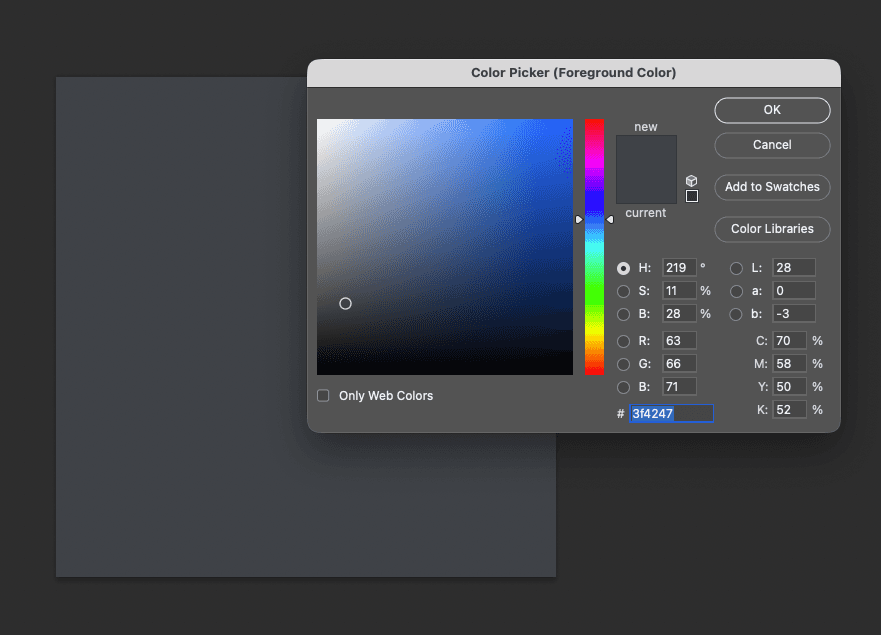Select the Lab a channel radio button
Image resolution: width=881 pixels, height=635 pixels.
(x=736, y=291)
